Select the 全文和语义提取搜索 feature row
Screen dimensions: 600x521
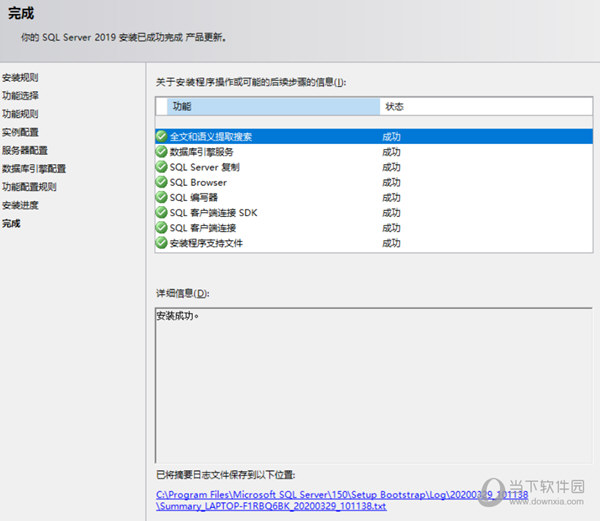pos(374,137)
